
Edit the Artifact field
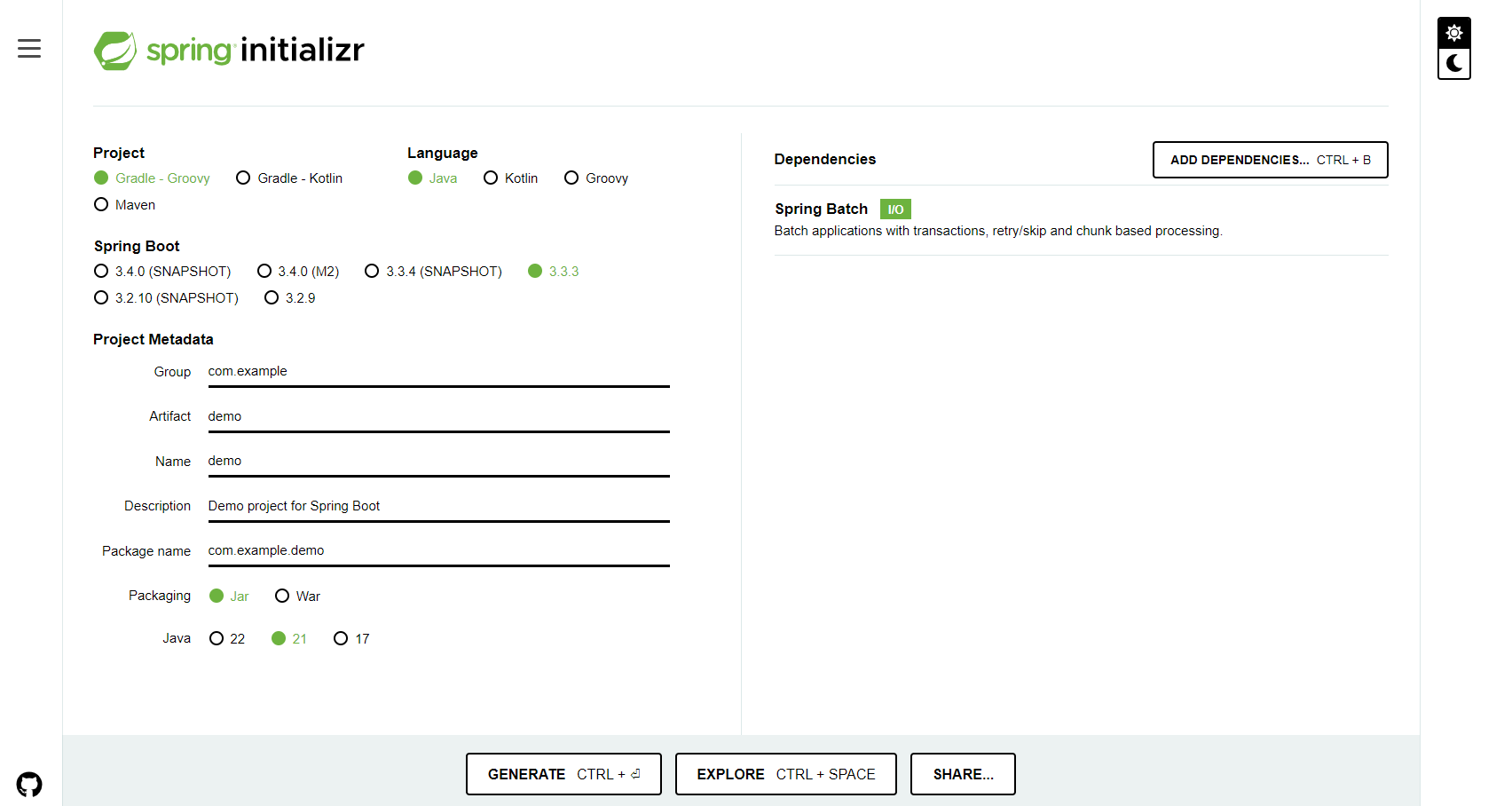coord(438,417)
